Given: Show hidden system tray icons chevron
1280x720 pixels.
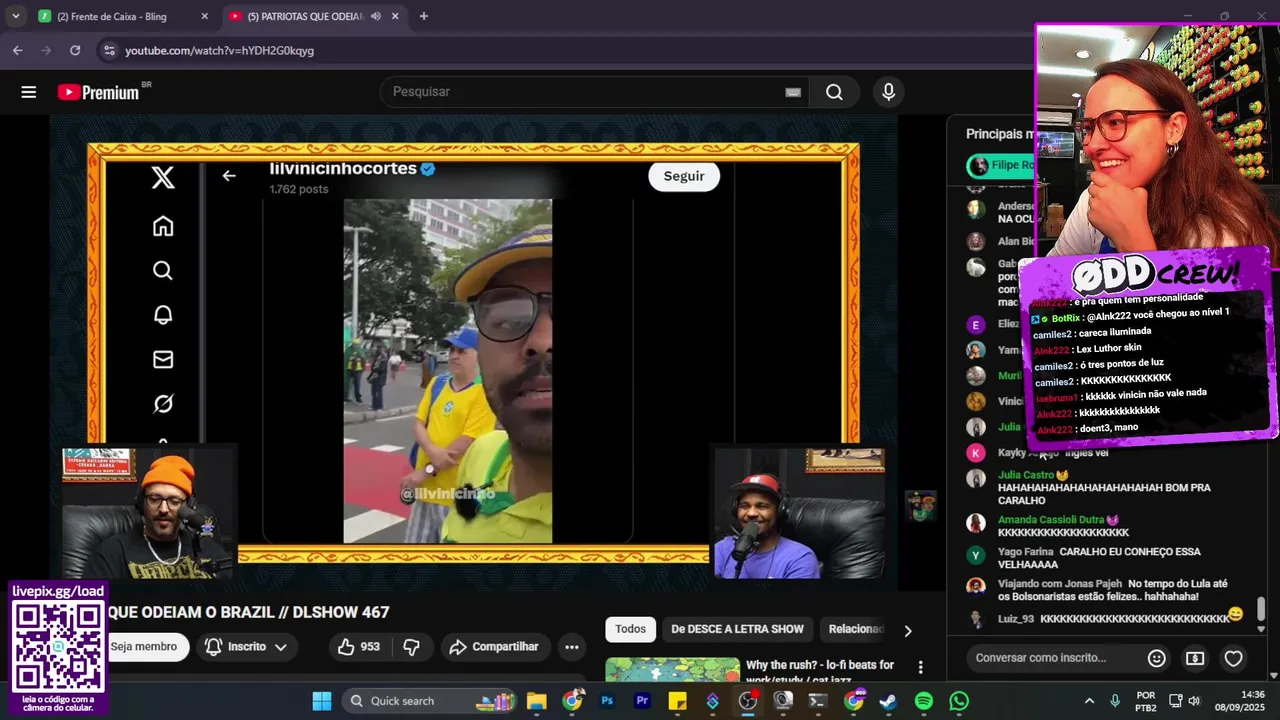Looking at the screenshot, I should [1089, 701].
